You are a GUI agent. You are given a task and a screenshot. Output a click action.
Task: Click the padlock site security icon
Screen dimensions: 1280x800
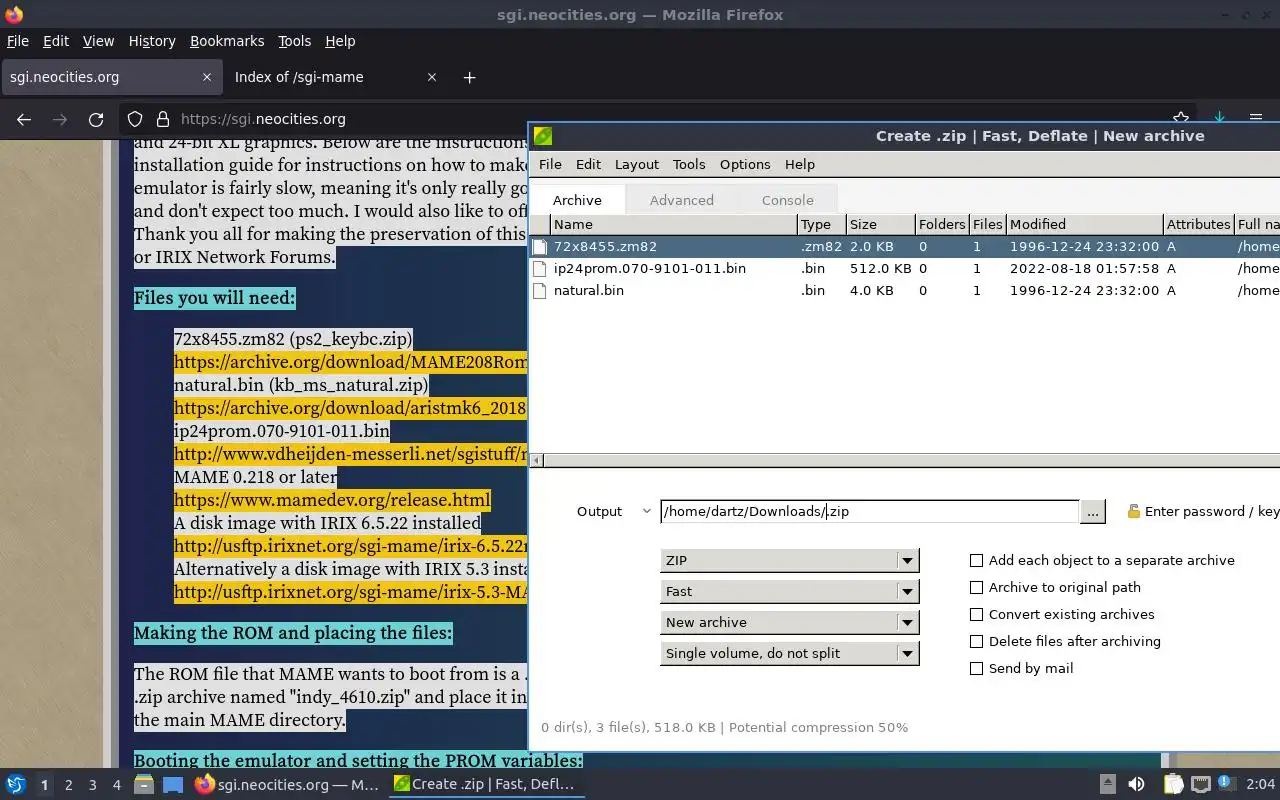163,119
